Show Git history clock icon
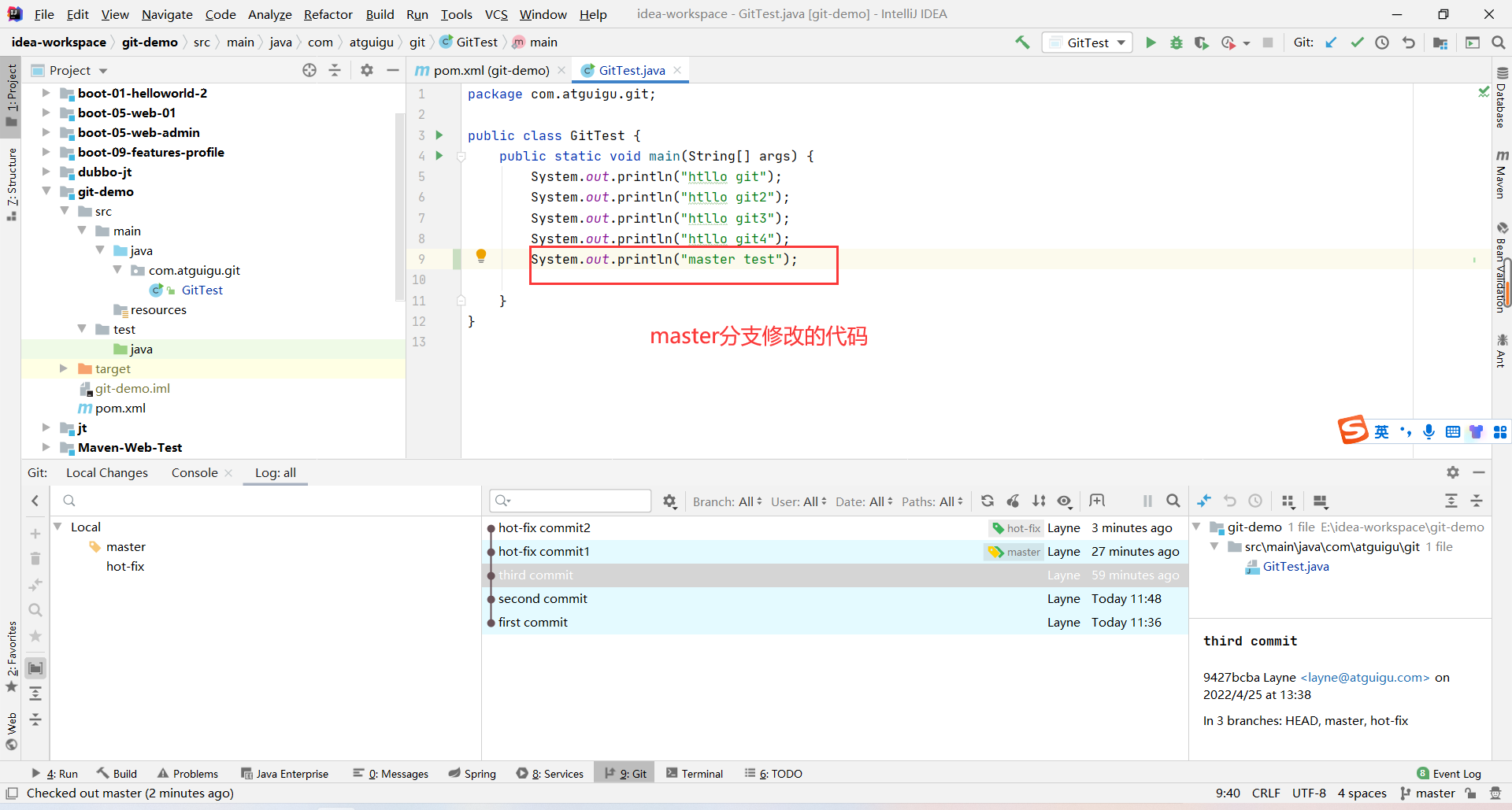The height and width of the screenshot is (810, 1512). 1382,43
